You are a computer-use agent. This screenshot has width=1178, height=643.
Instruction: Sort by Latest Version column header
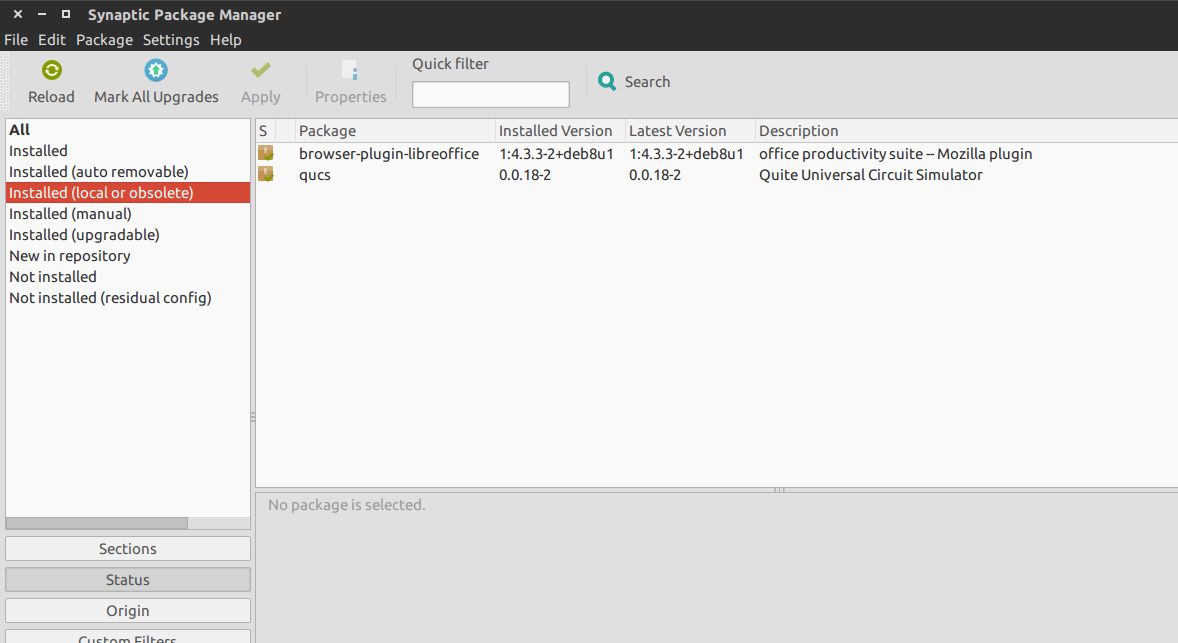[x=690, y=131]
